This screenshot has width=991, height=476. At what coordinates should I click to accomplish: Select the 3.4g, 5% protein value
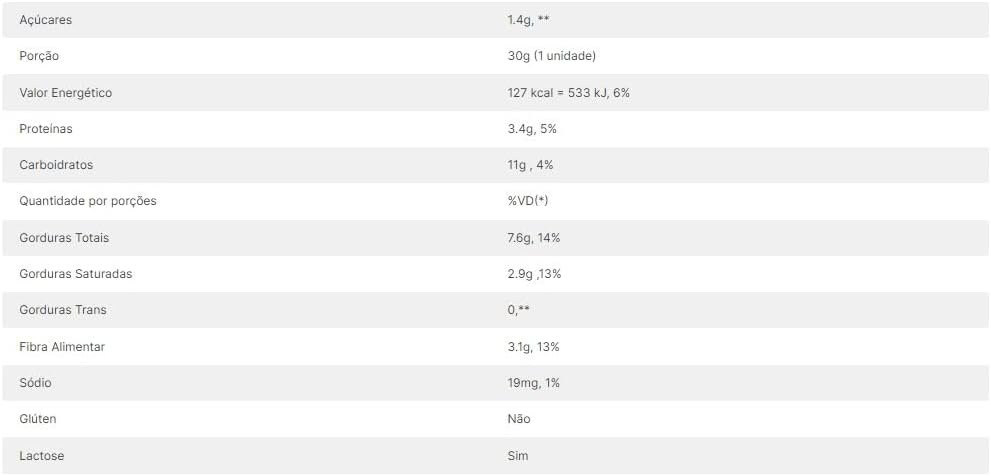[x=531, y=129]
